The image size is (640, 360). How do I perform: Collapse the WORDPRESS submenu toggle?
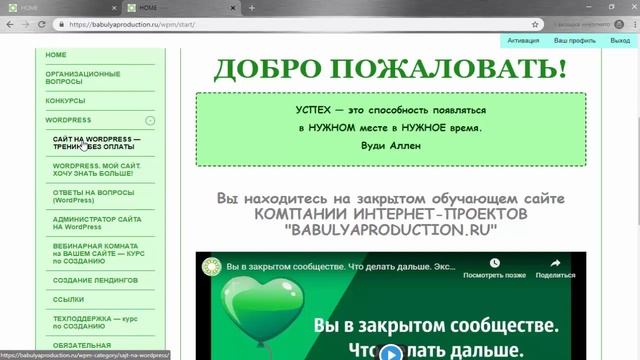point(150,120)
